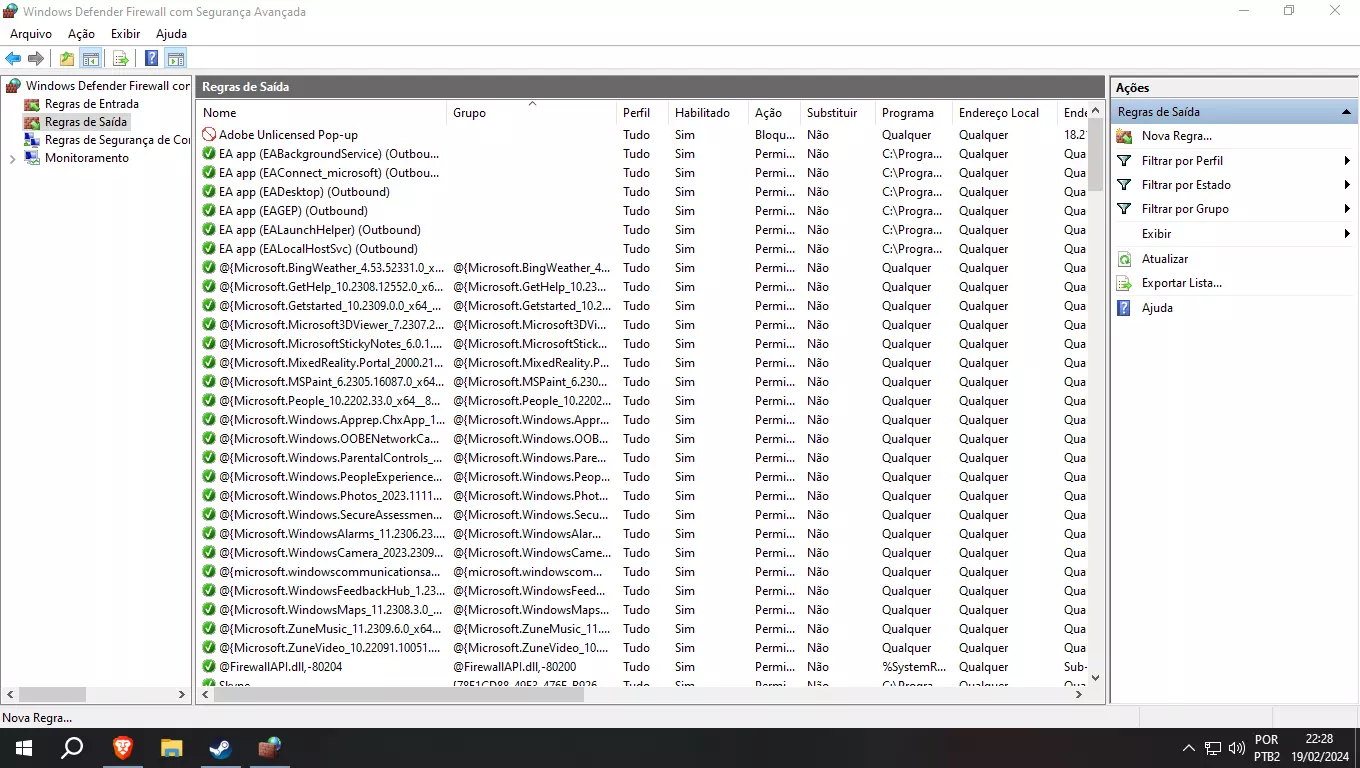
Task: Open the Ajuda menu in the menu bar
Action: (172, 34)
